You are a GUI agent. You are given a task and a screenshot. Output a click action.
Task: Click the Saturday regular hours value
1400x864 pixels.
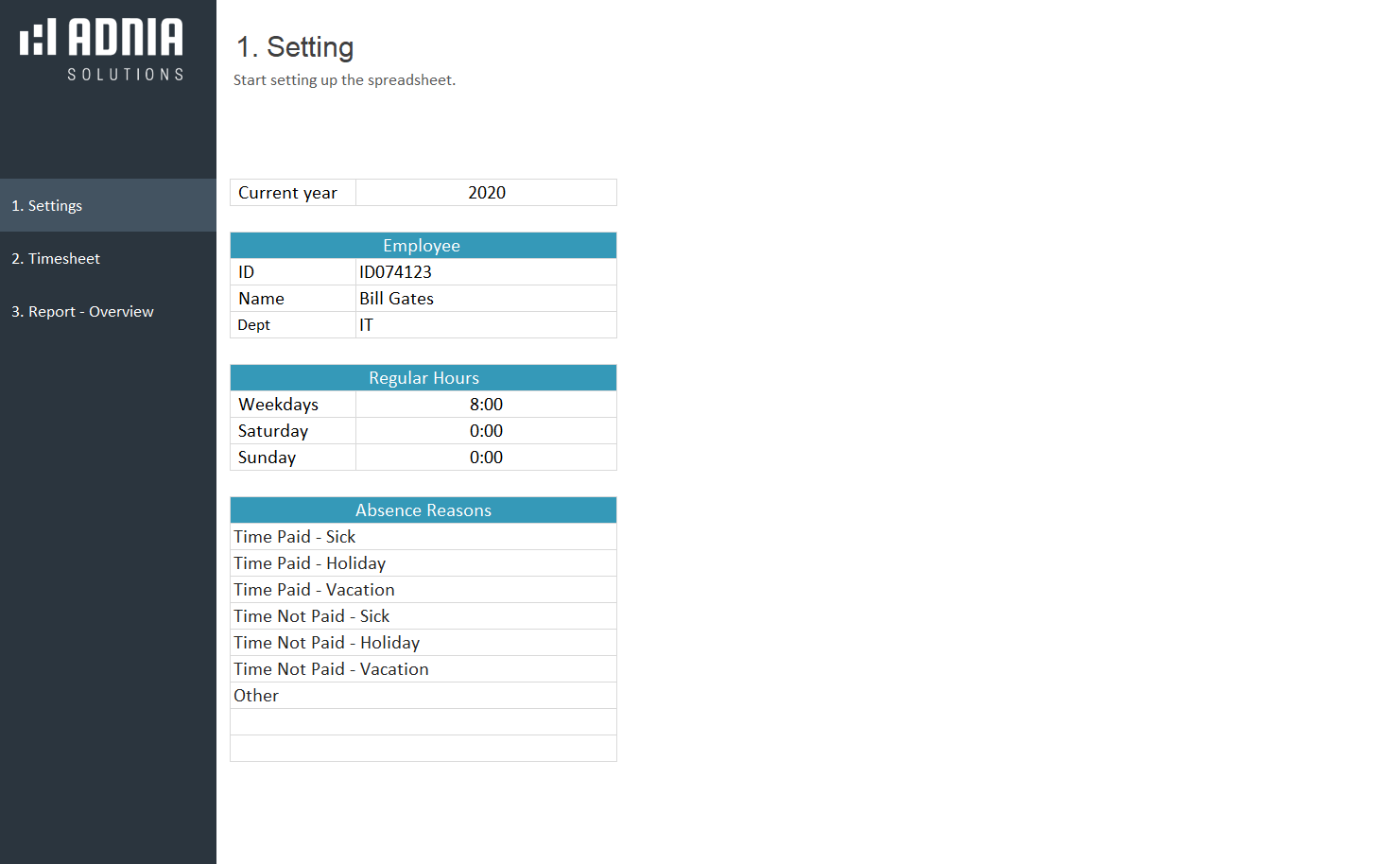click(486, 431)
